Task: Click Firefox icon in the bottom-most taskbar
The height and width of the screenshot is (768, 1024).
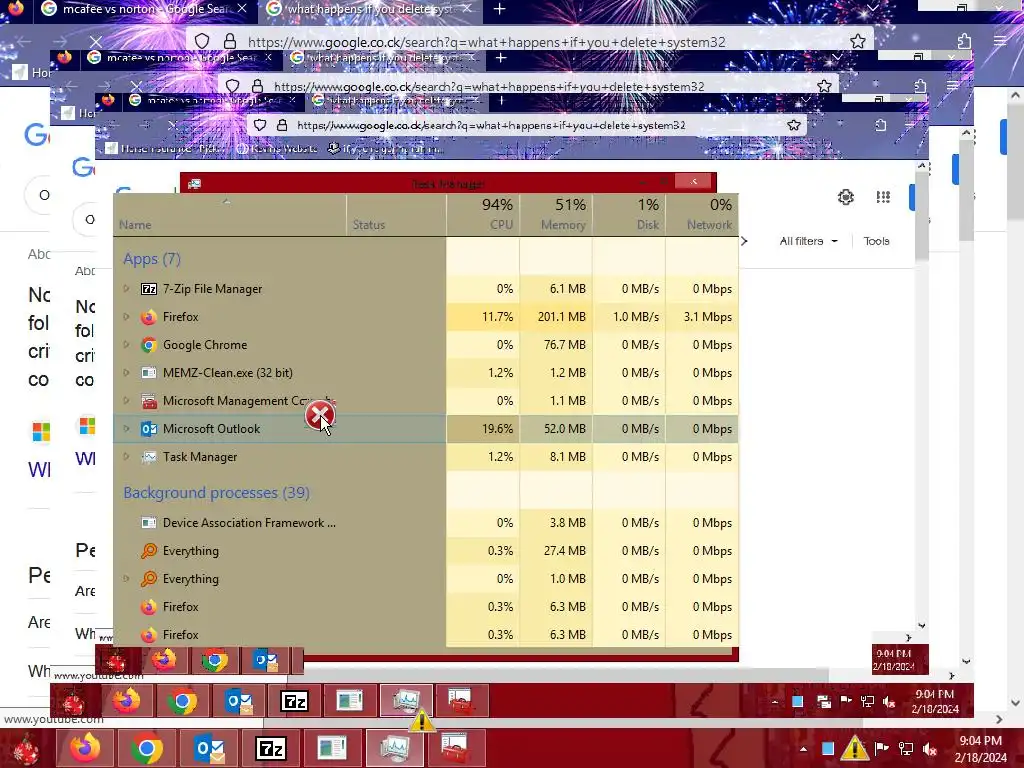Action: click(x=85, y=748)
